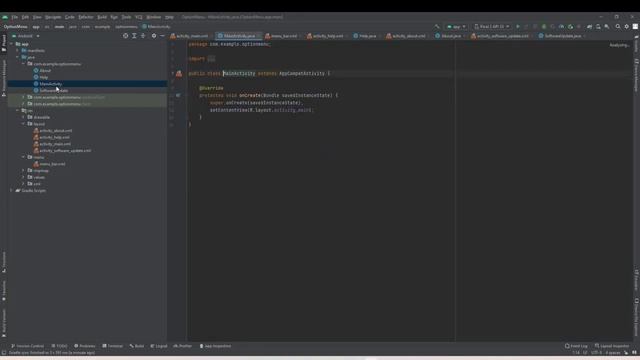Open the Logcat tool window button
Viewport: 640px width, 360px height.
[x=159, y=346]
